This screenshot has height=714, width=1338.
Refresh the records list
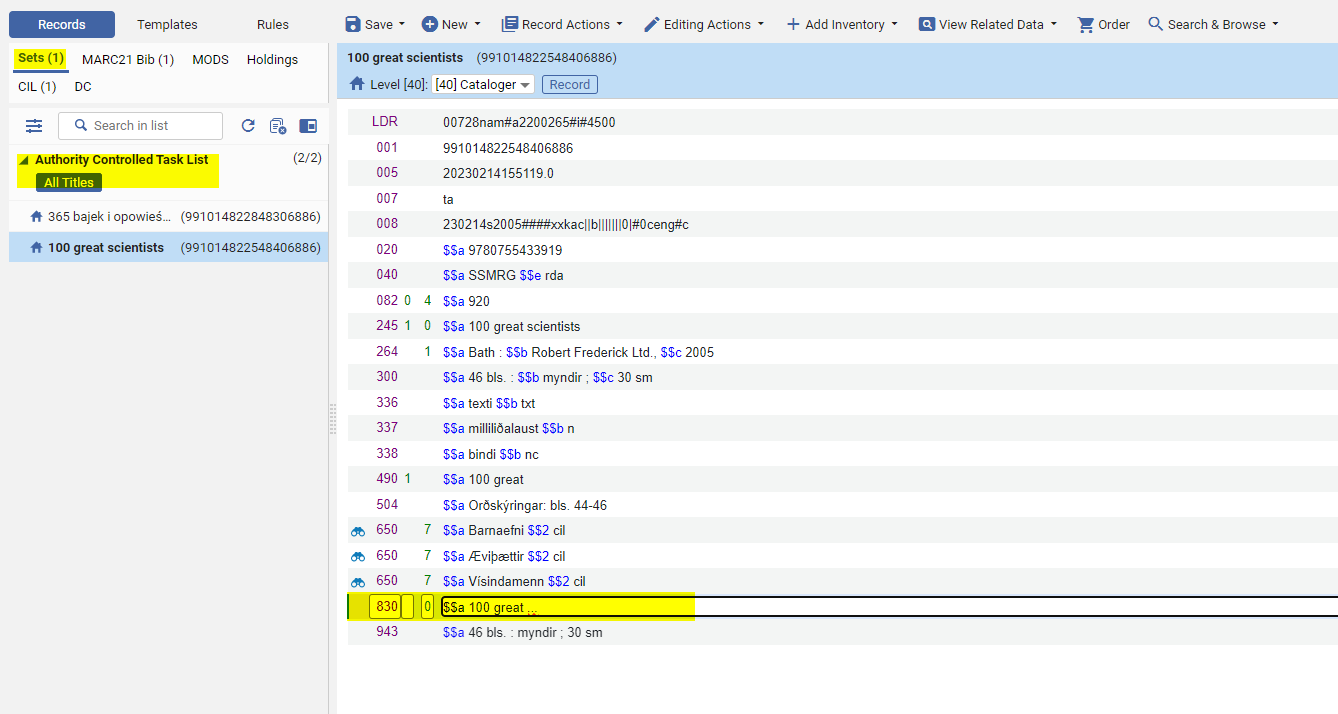(248, 126)
